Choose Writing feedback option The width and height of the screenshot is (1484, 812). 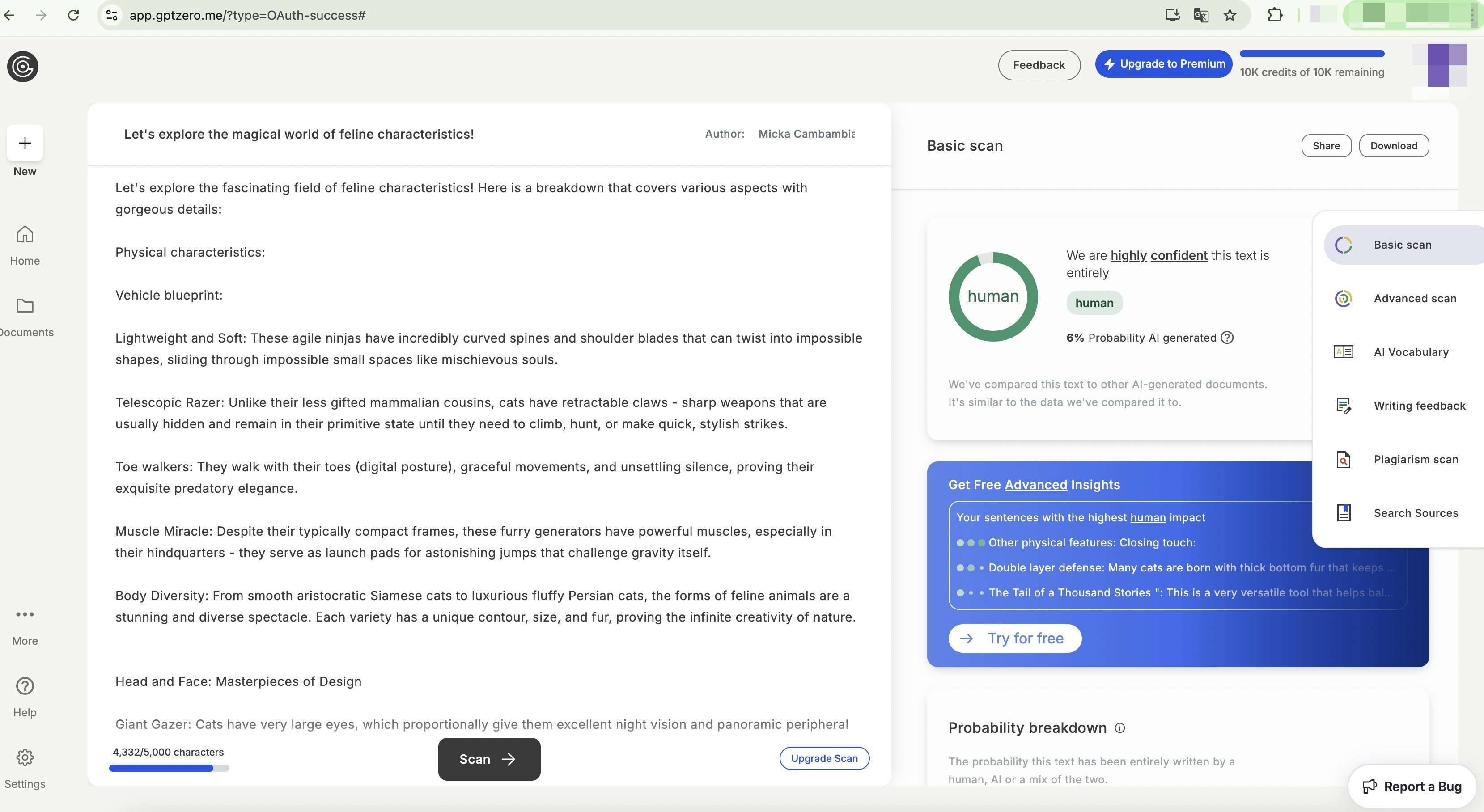coord(1418,406)
